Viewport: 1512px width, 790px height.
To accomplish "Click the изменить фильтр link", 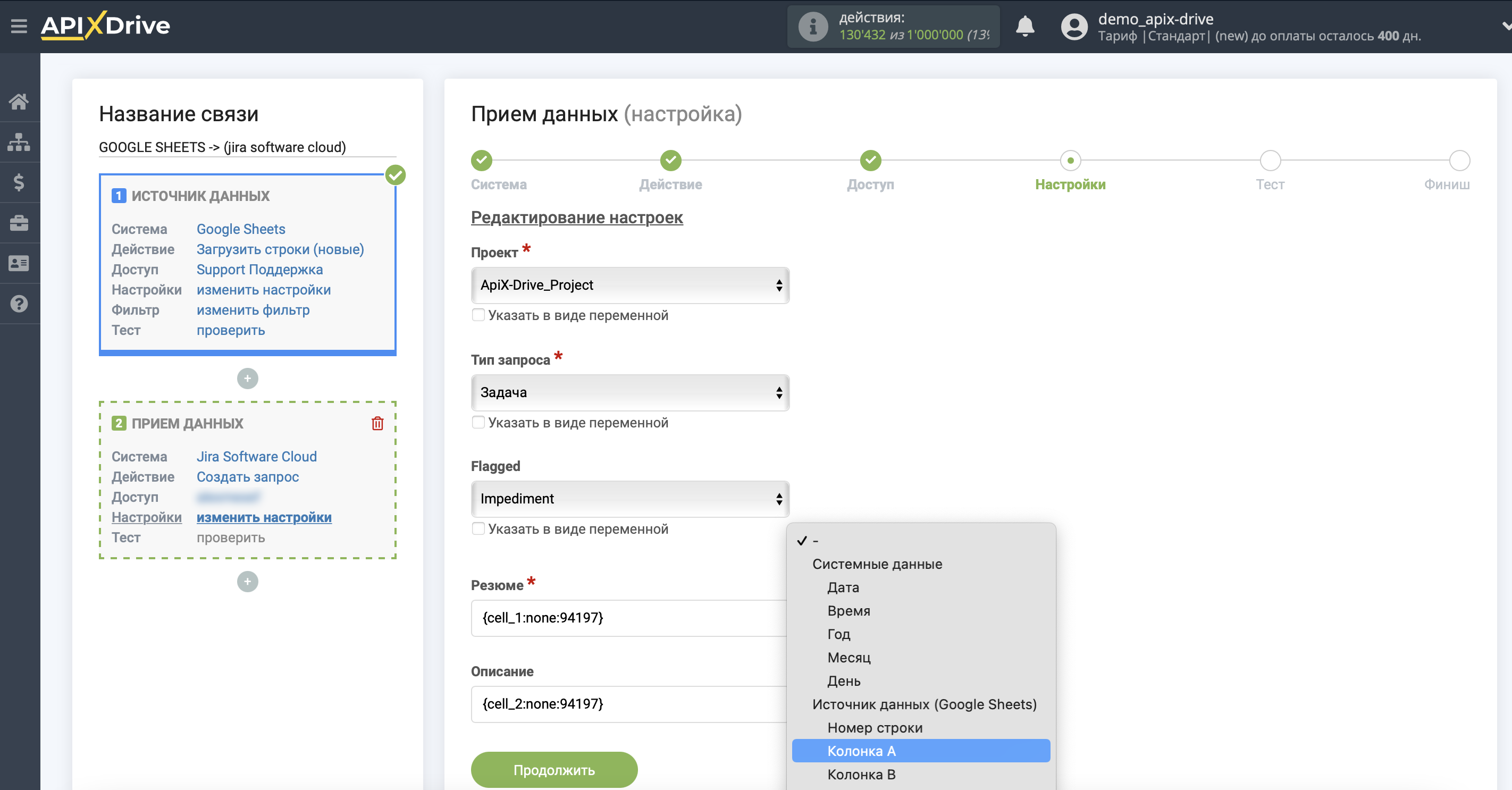I will click(253, 310).
